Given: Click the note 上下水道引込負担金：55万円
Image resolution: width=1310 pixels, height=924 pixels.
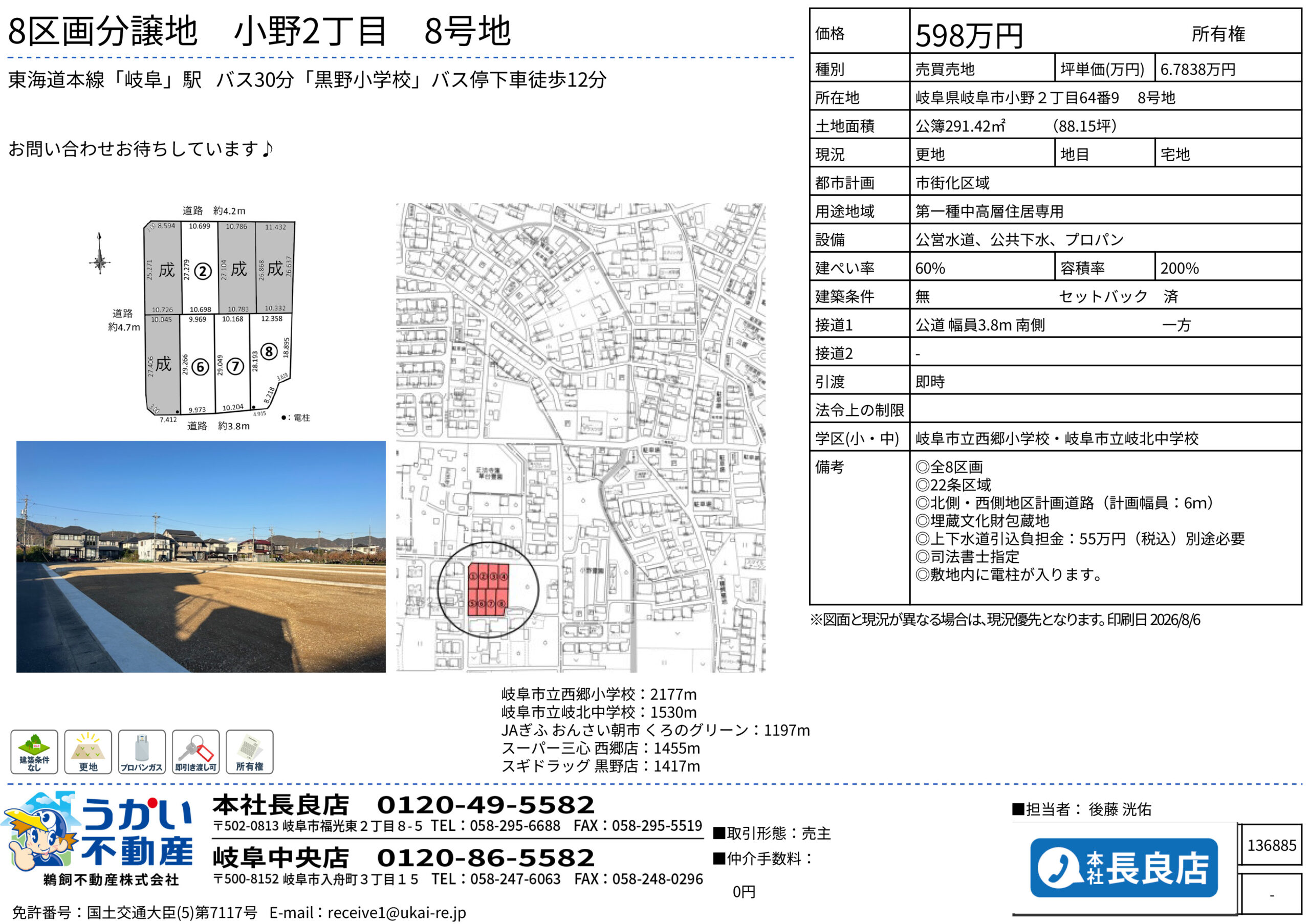Looking at the screenshot, I should [x=1080, y=538].
